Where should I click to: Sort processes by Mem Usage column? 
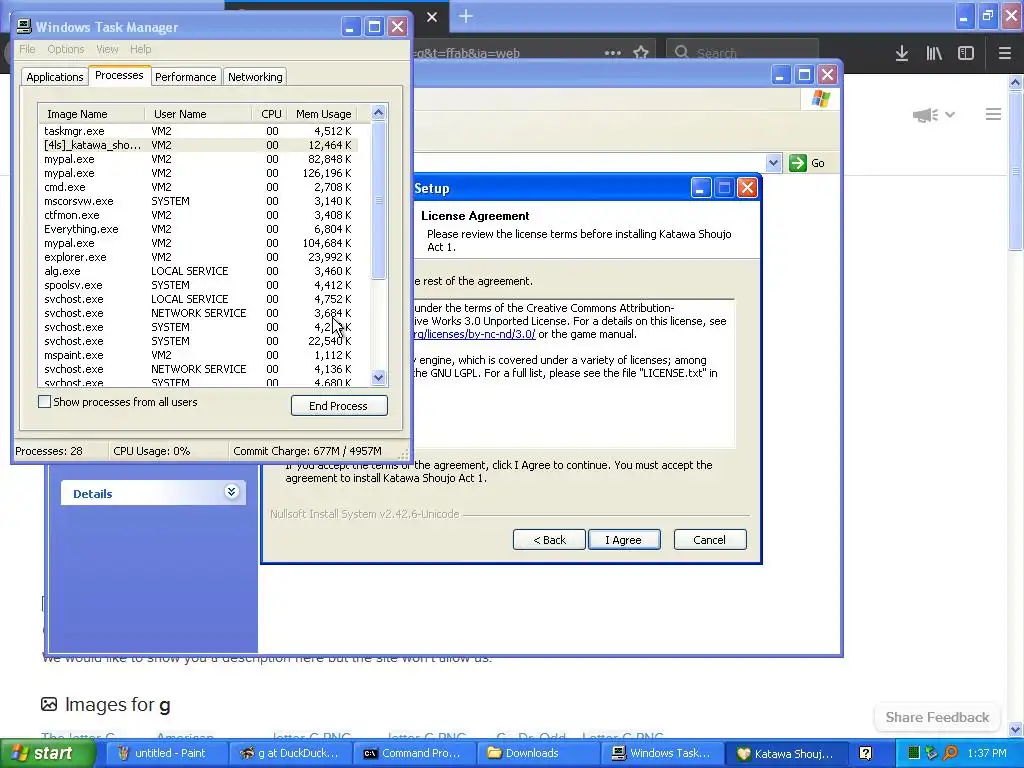tap(323, 114)
